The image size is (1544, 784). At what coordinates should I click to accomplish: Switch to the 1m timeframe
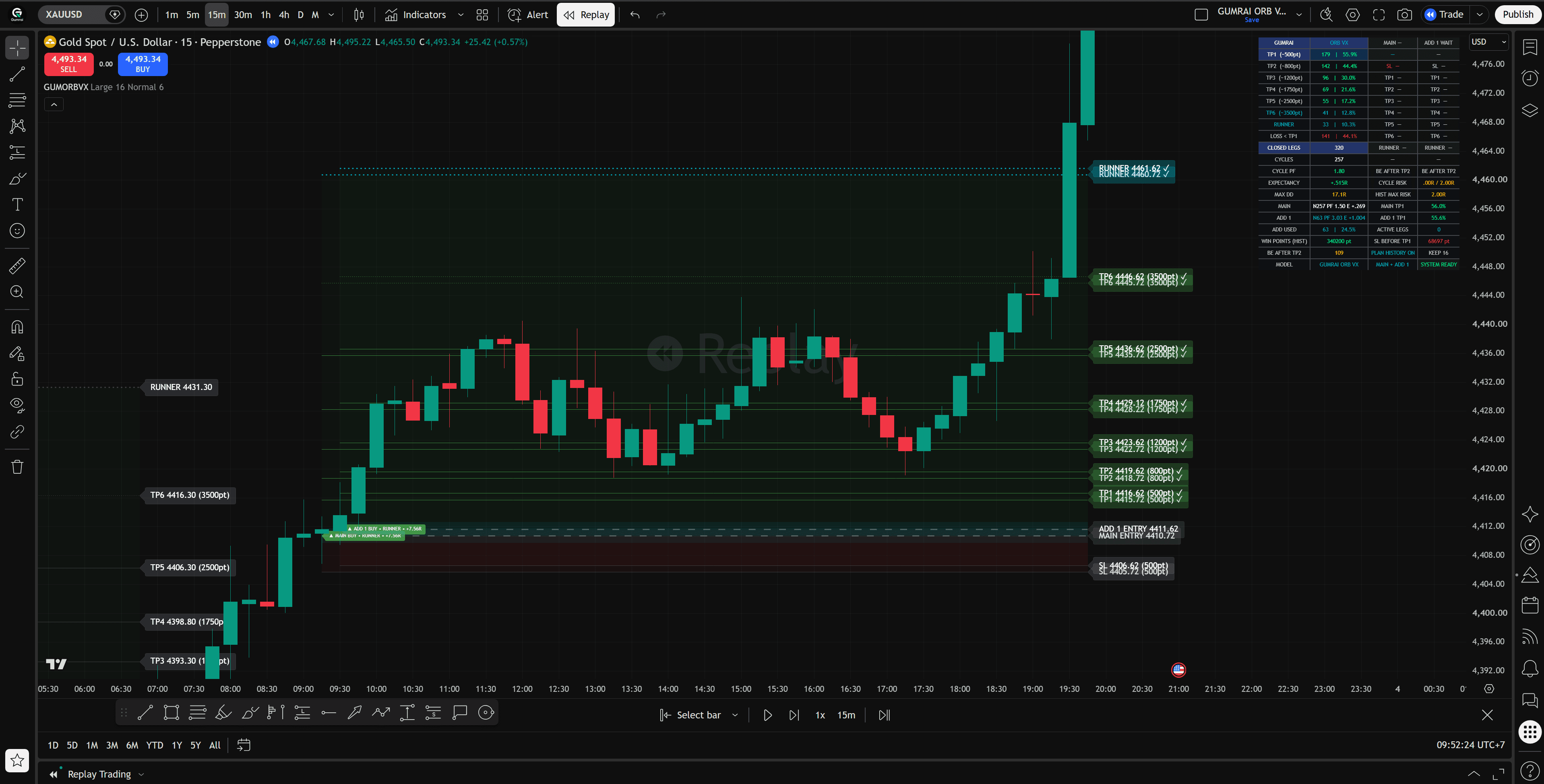(172, 15)
